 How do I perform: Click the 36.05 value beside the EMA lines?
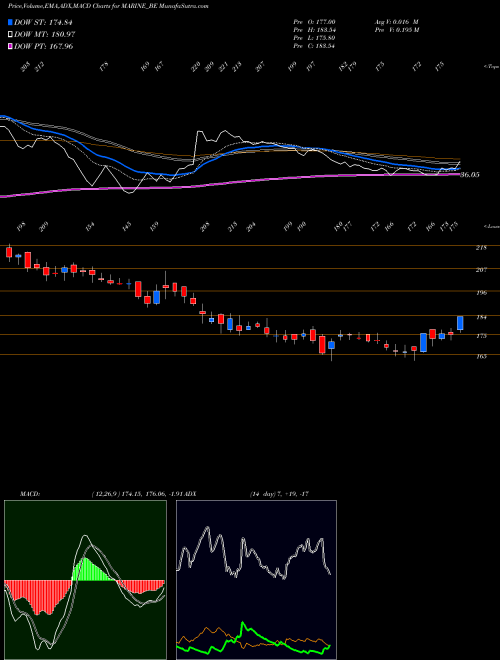470,175
